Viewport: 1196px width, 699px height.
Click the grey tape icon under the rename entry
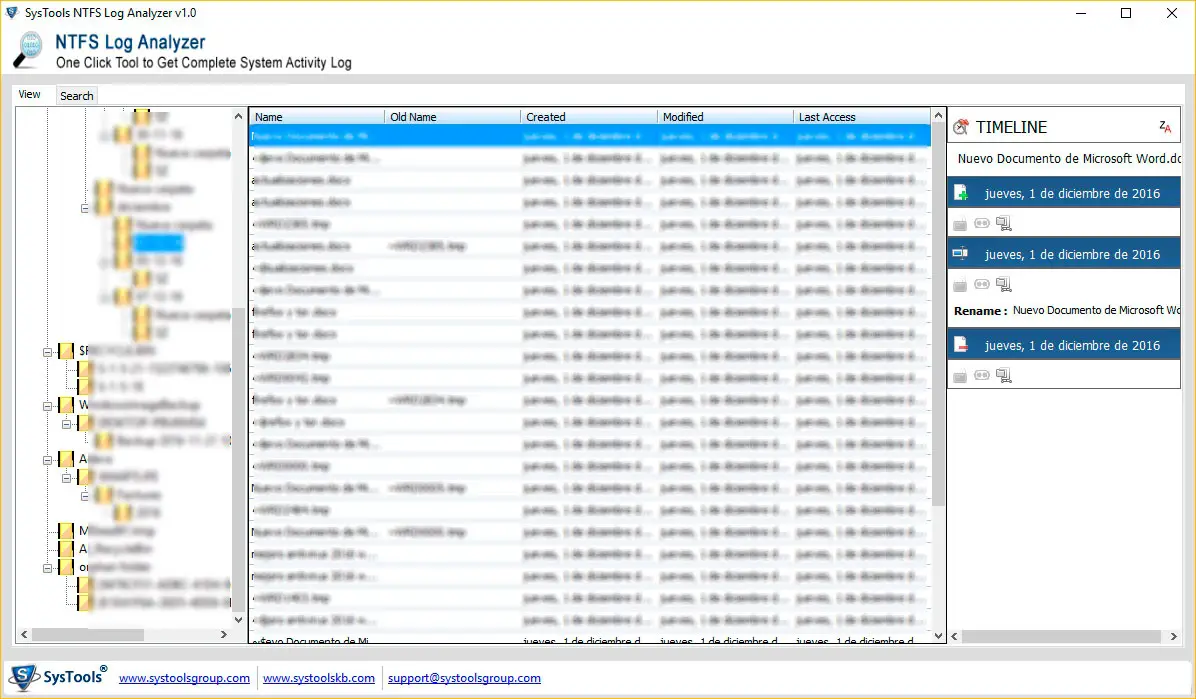pyautogui.click(x=982, y=284)
